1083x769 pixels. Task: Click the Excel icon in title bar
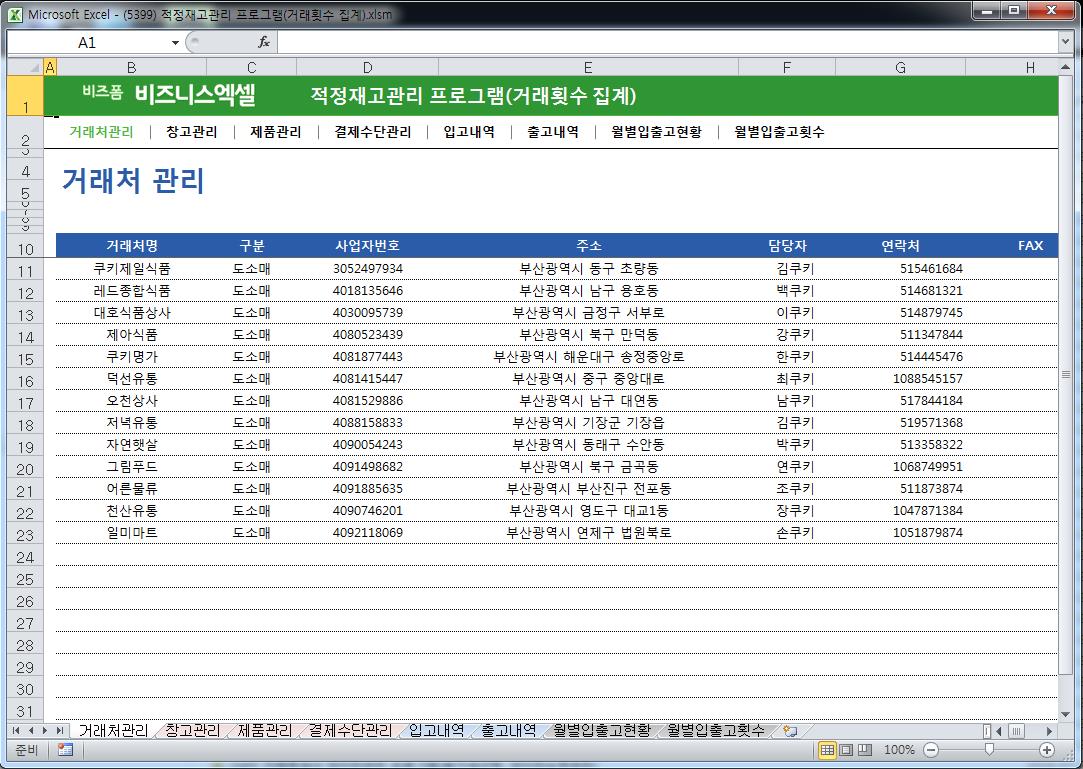pyautogui.click(x=15, y=14)
